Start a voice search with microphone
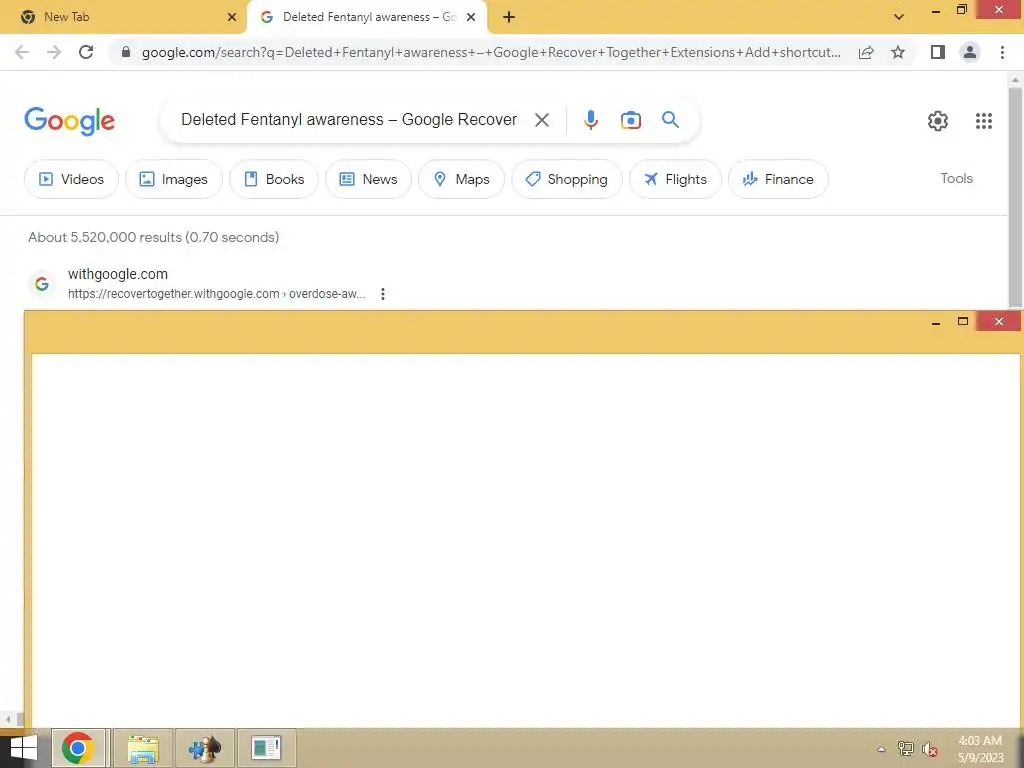The width and height of the screenshot is (1024, 768). click(x=591, y=120)
